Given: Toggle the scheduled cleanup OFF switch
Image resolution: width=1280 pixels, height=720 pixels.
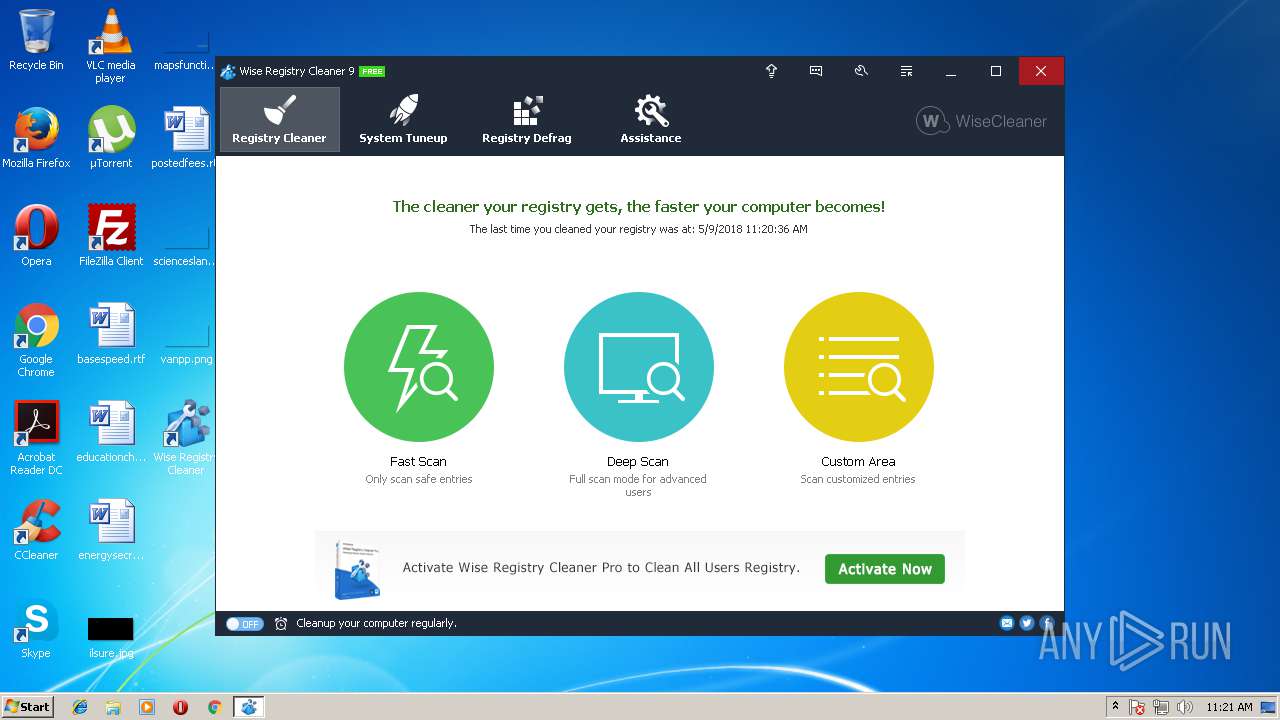Looking at the screenshot, I should [244, 623].
